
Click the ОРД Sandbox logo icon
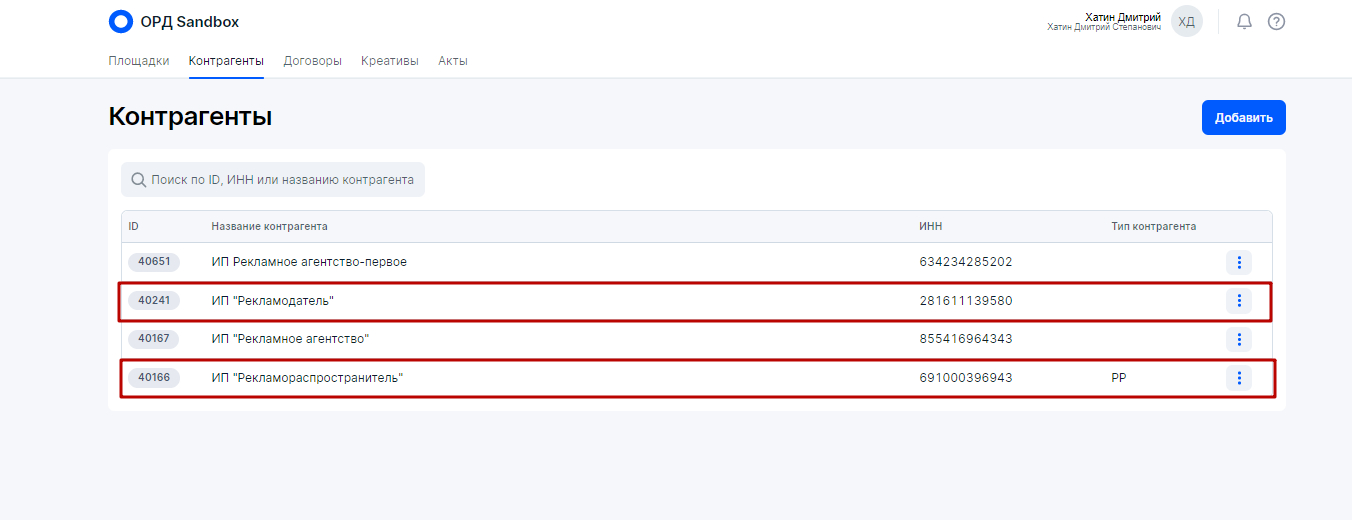(x=120, y=22)
